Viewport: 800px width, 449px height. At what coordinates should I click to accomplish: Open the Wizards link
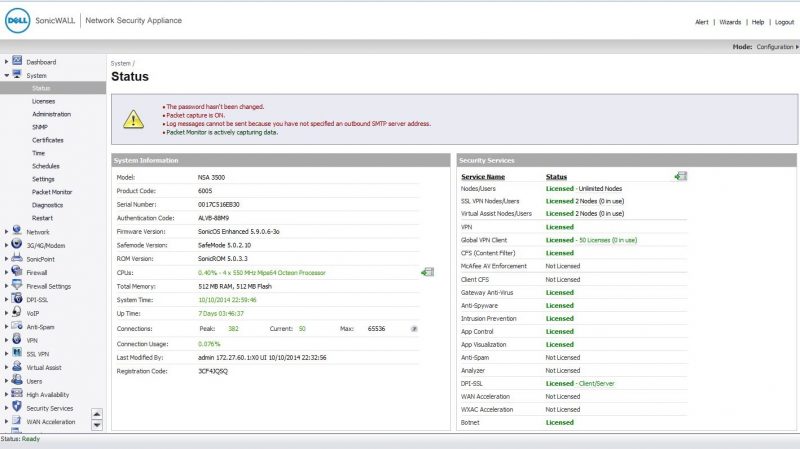click(x=730, y=22)
